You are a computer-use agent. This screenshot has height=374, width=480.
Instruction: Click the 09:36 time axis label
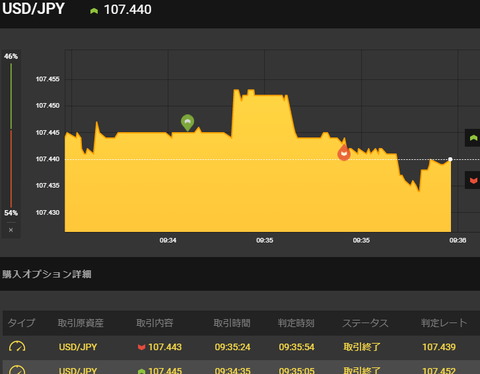[x=458, y=240]
